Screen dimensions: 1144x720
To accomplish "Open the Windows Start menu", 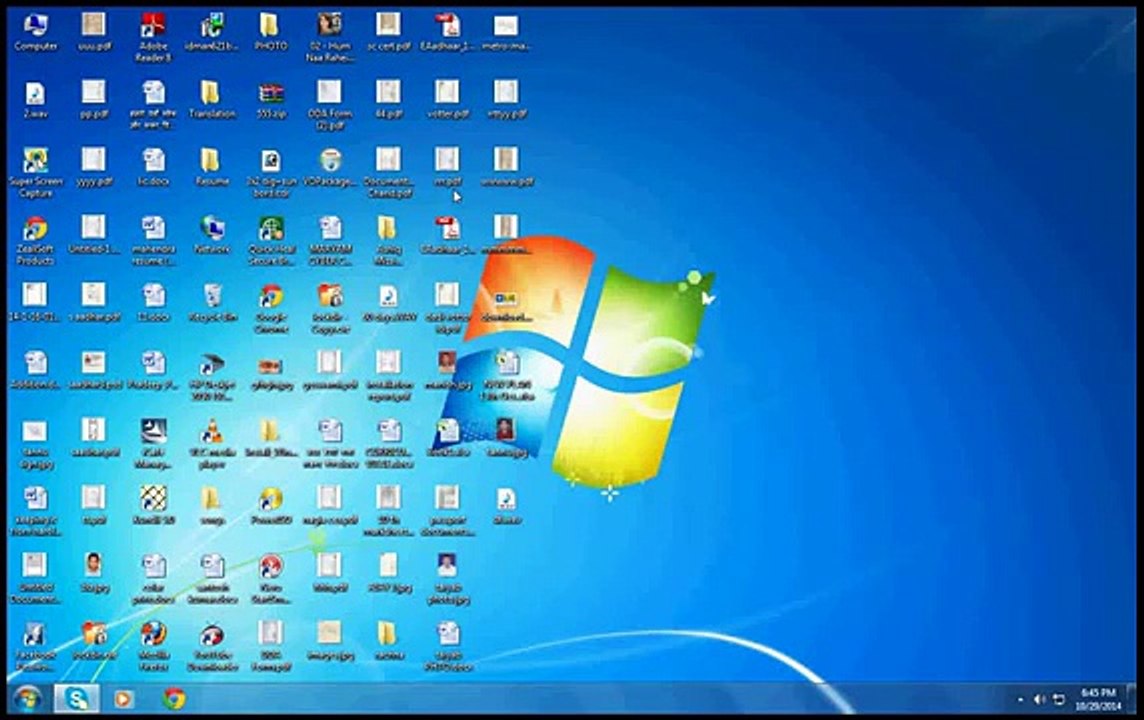I will tap(26, 699).
